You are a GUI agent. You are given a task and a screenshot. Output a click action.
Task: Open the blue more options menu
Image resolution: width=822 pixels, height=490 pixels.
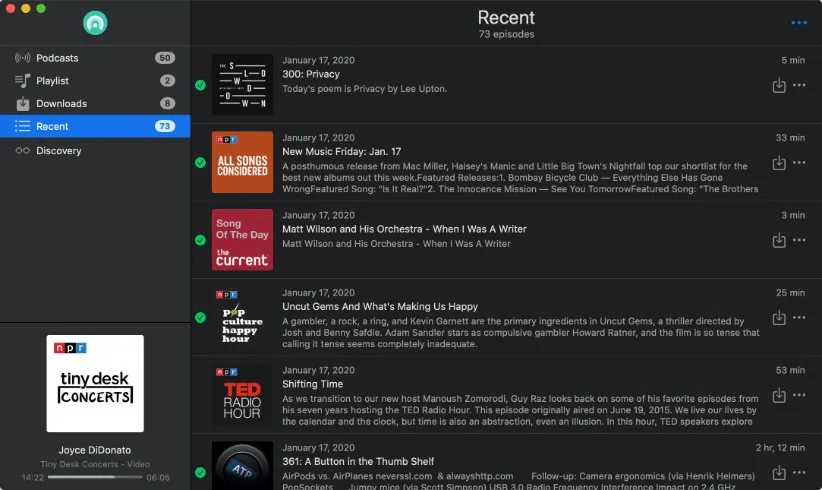798,22
